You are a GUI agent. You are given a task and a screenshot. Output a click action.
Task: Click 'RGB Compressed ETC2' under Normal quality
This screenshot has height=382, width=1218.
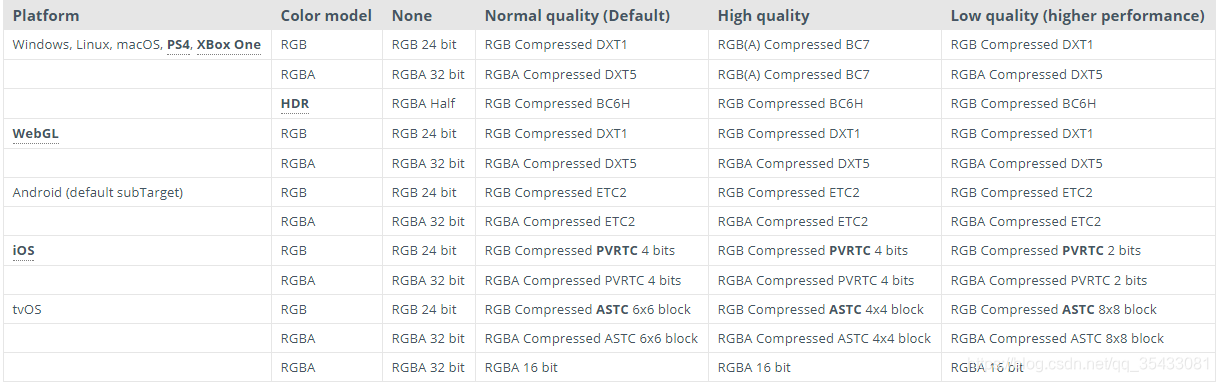click(556, 192)
